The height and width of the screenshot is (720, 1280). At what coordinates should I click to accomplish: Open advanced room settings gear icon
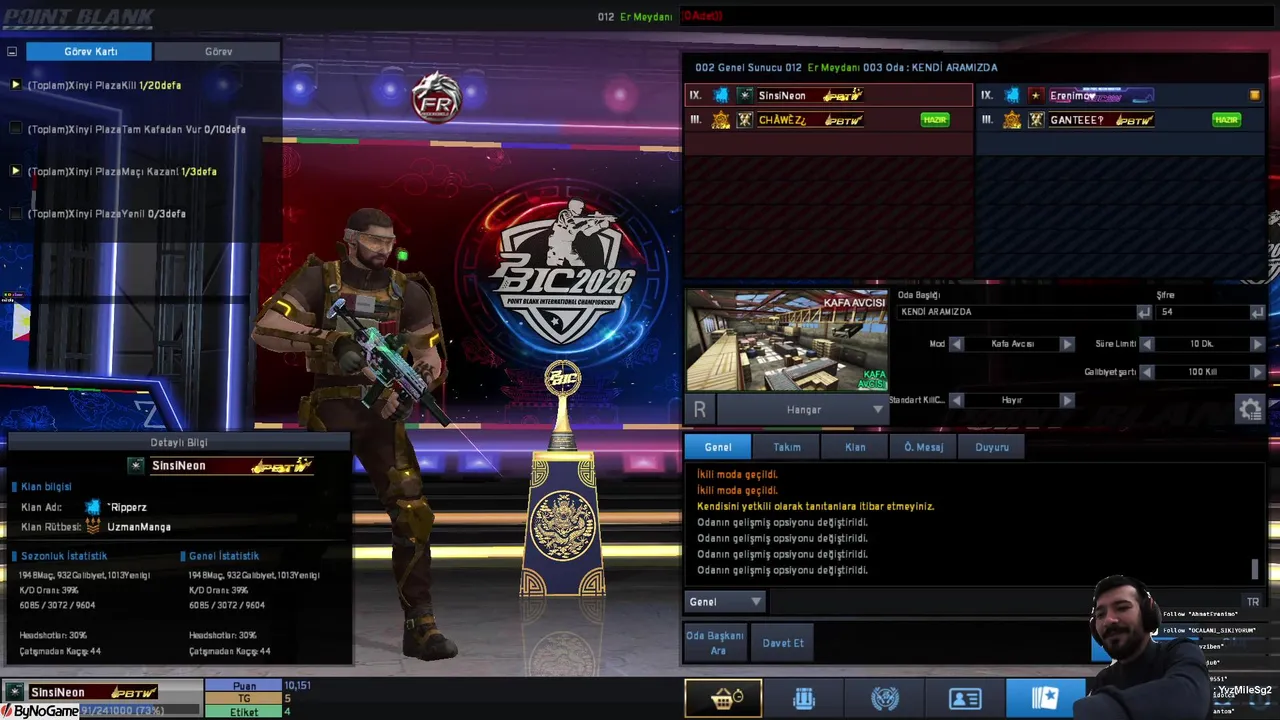coord(1250,409)
